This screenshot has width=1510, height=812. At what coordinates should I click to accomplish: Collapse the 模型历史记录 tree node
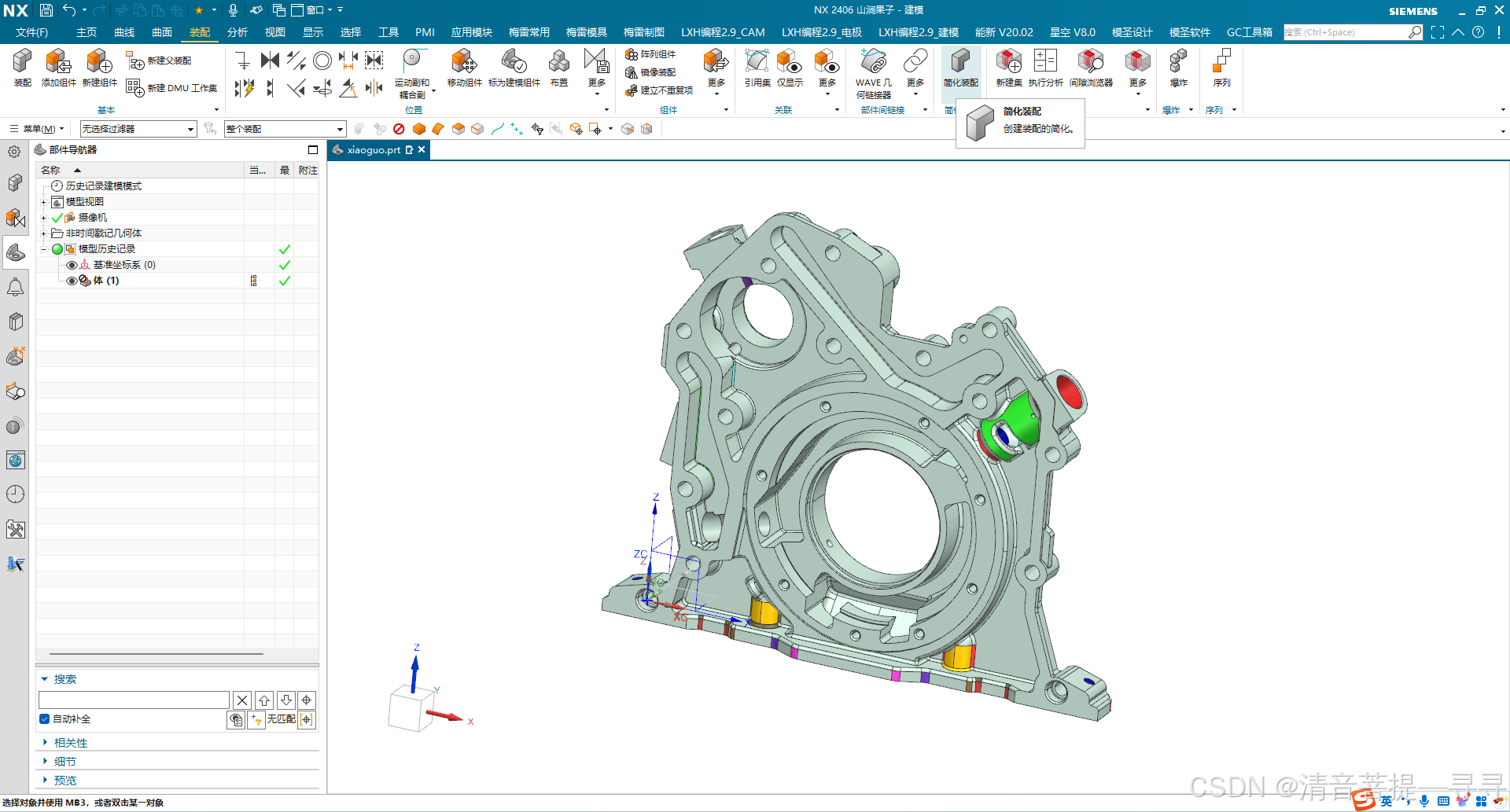click(44, 249)
